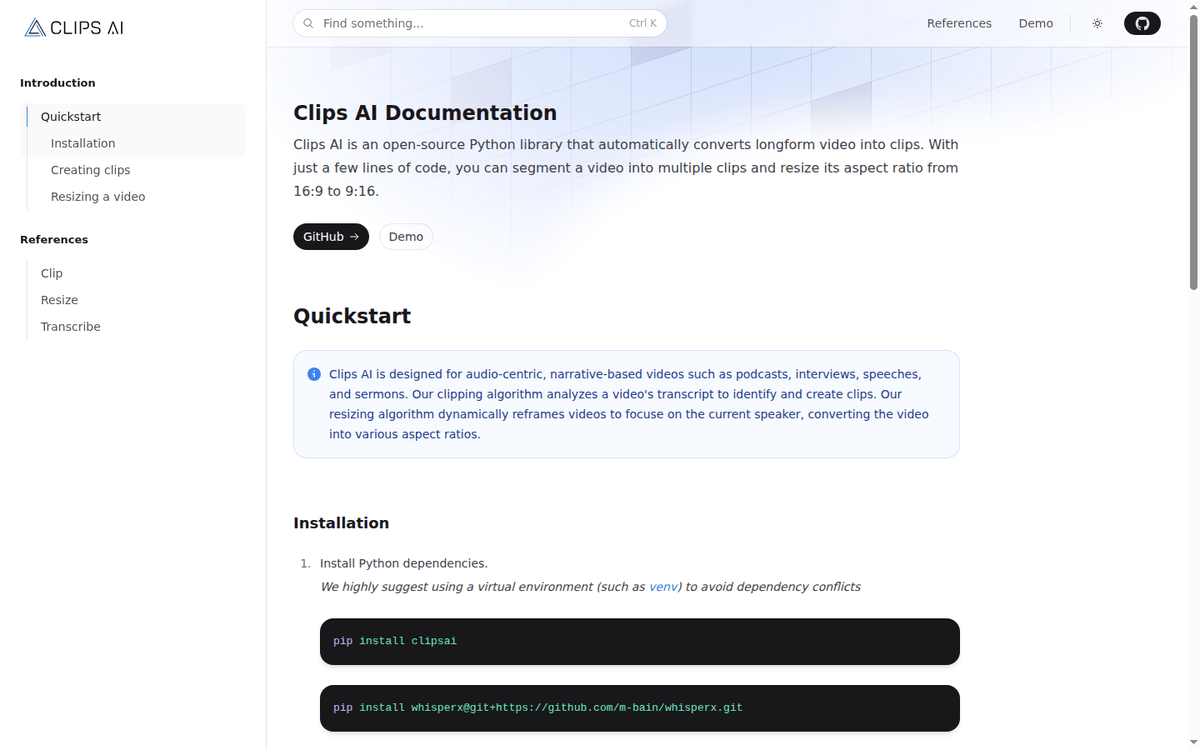Open the Resize reference page
The image size is (1200, 750).
click(60, 300)
